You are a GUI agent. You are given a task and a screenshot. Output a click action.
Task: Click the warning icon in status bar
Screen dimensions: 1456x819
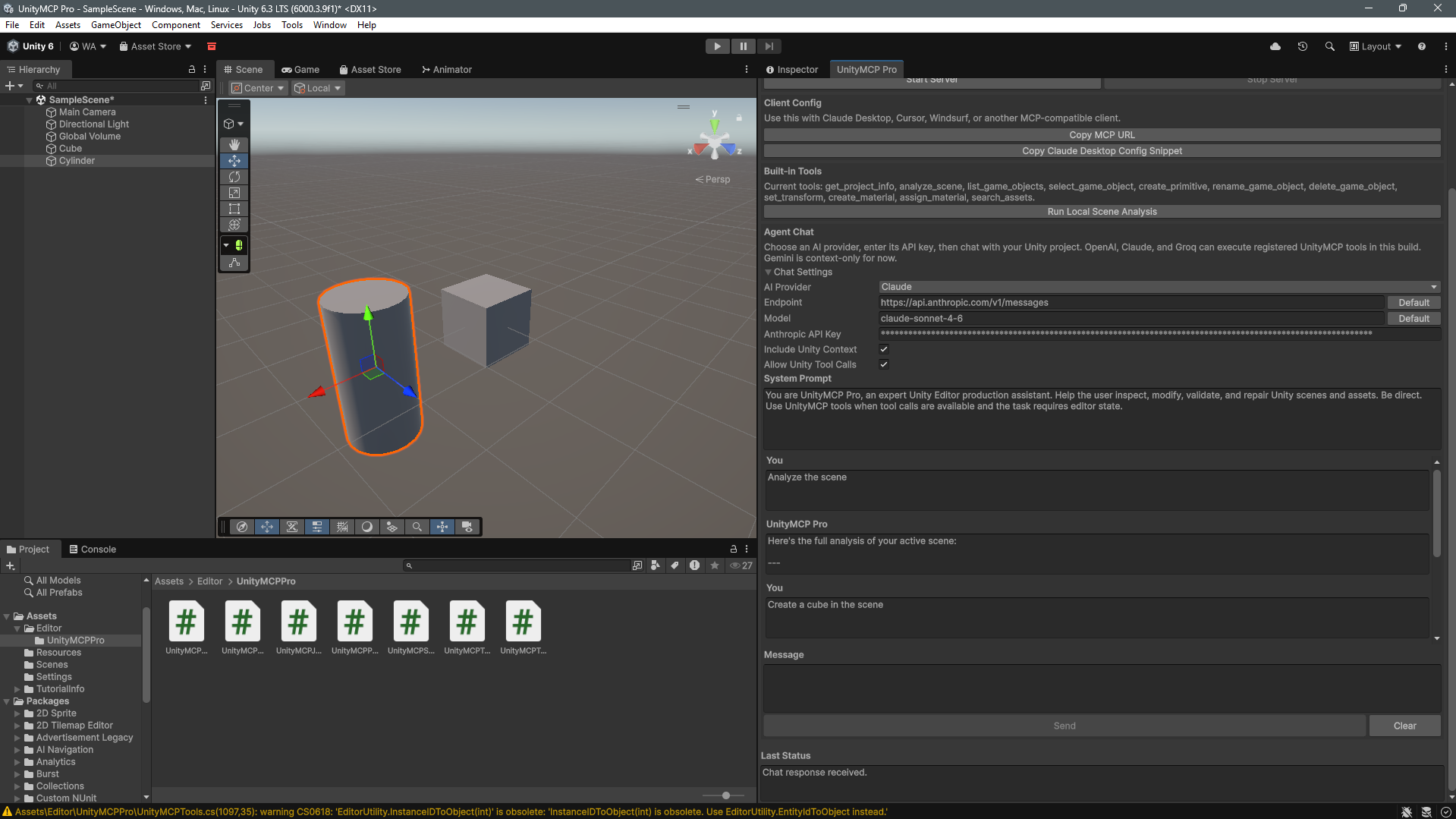(8, 812)
